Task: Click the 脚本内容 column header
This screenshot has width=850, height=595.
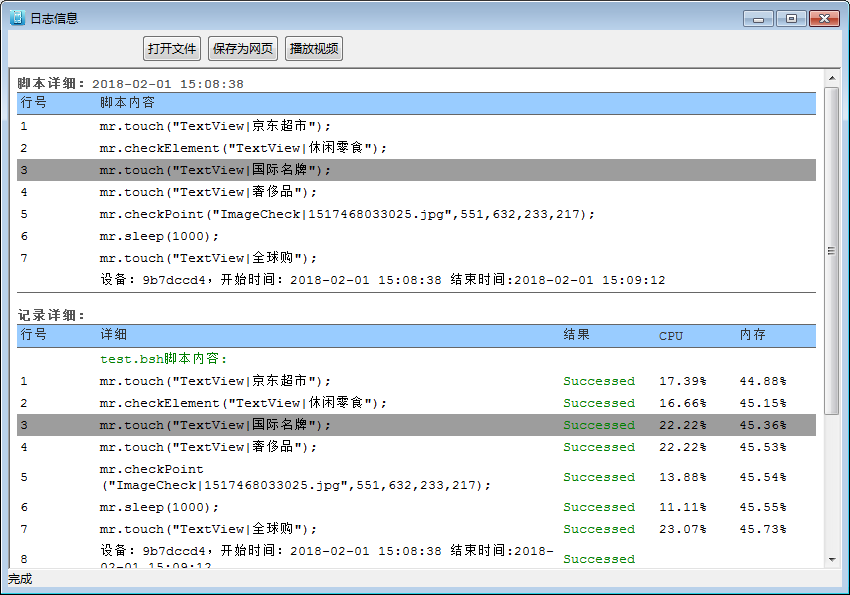Action: click(127, 103)
